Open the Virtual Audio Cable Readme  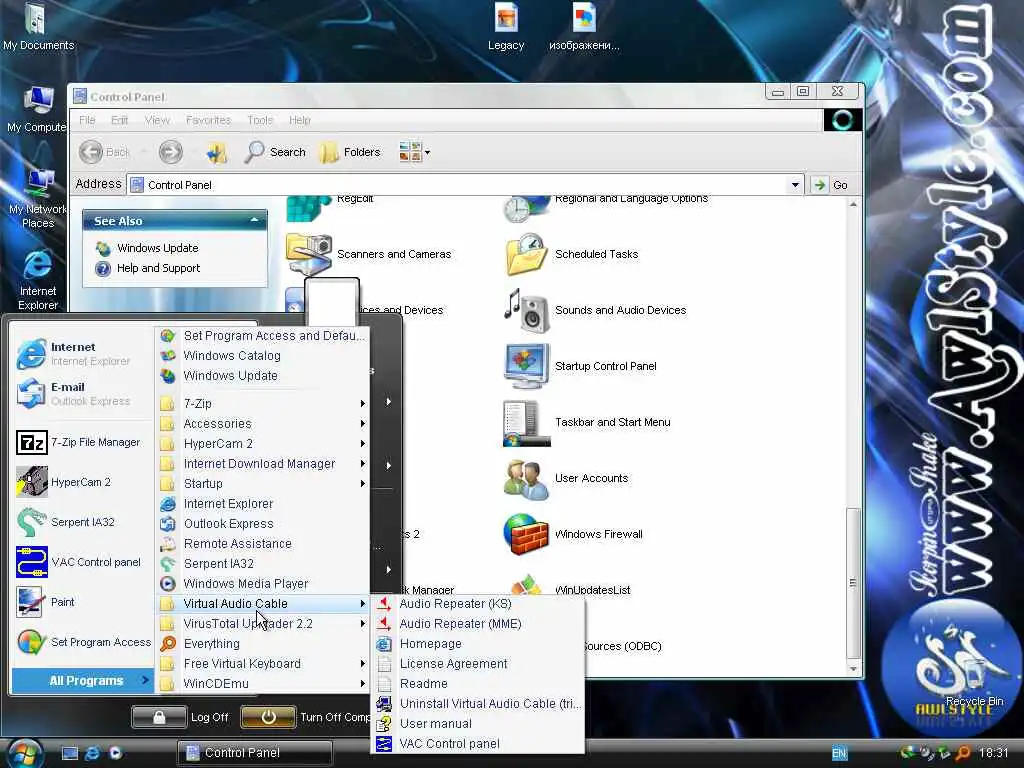[478, 684]
